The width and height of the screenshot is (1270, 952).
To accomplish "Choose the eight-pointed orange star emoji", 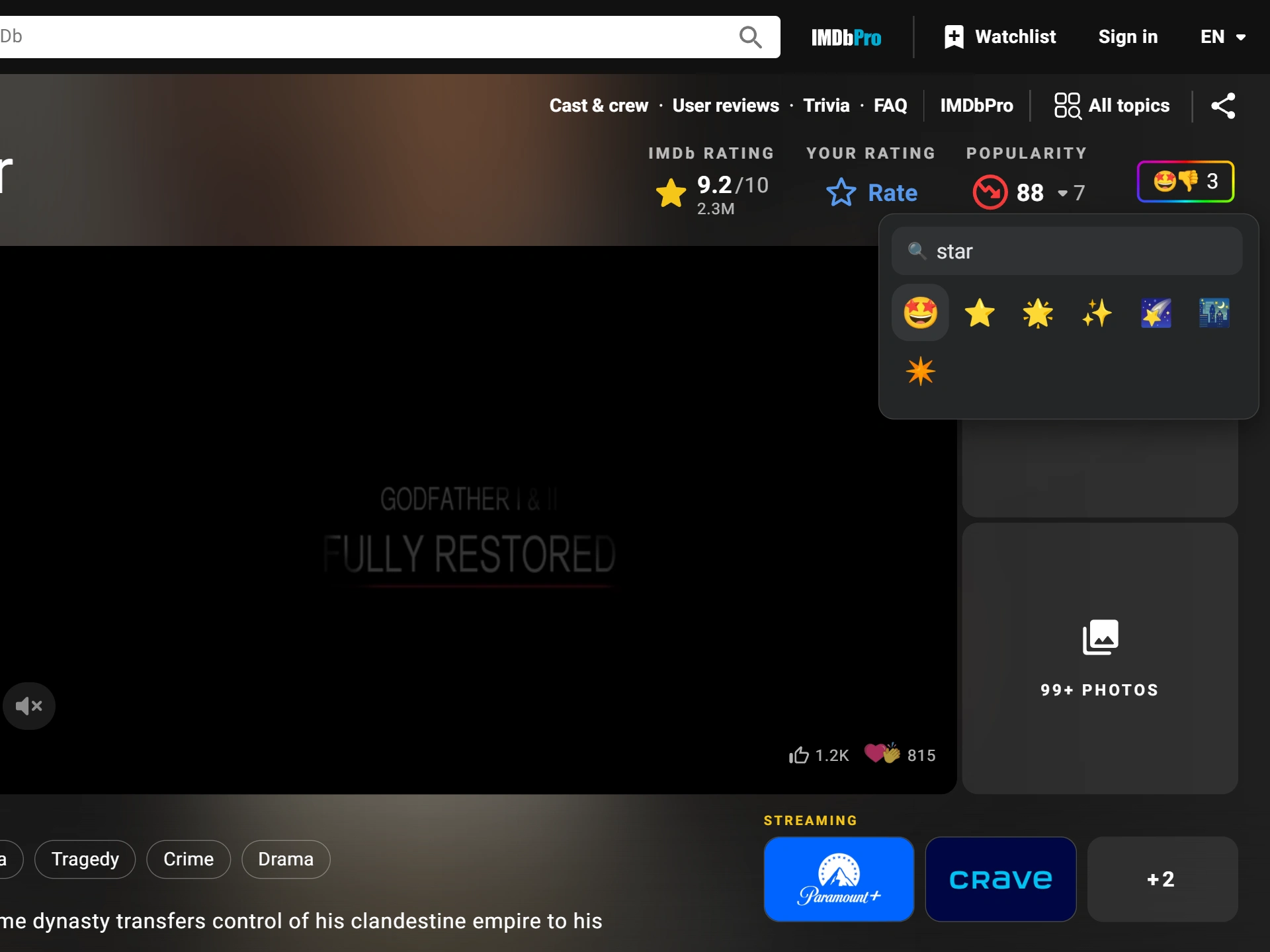I will click(x=920, y=372).
